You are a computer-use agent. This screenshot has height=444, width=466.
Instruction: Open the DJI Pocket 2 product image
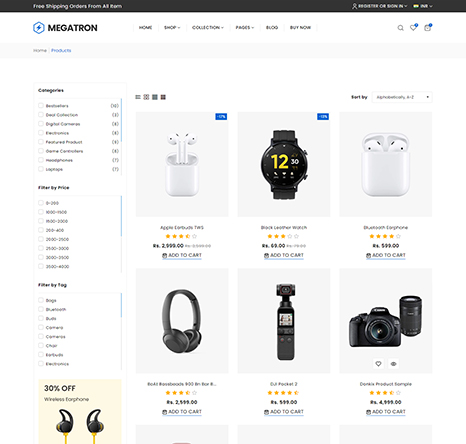(x=284, y=321)
